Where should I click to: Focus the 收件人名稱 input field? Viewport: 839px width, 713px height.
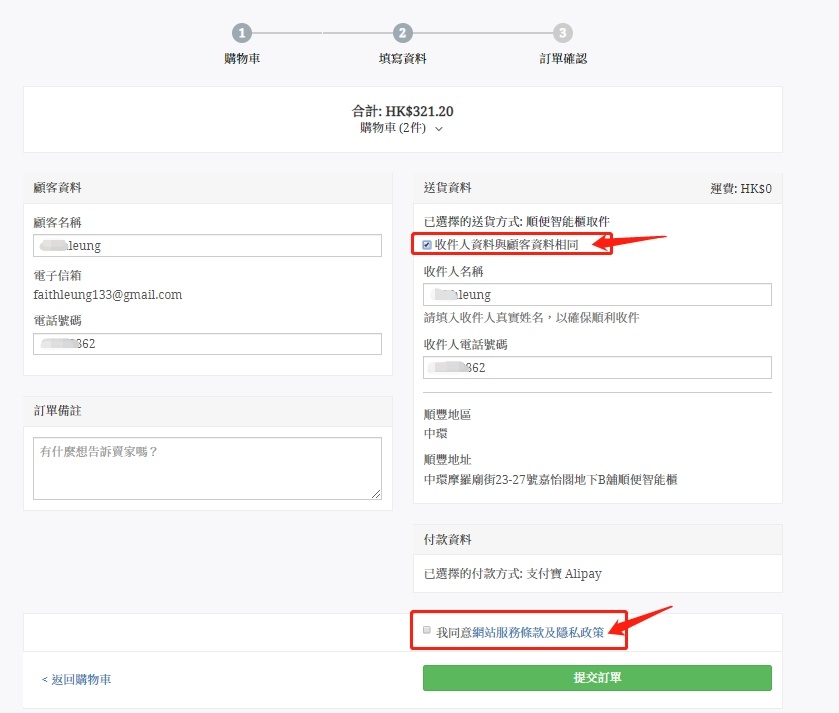[597, 295]
